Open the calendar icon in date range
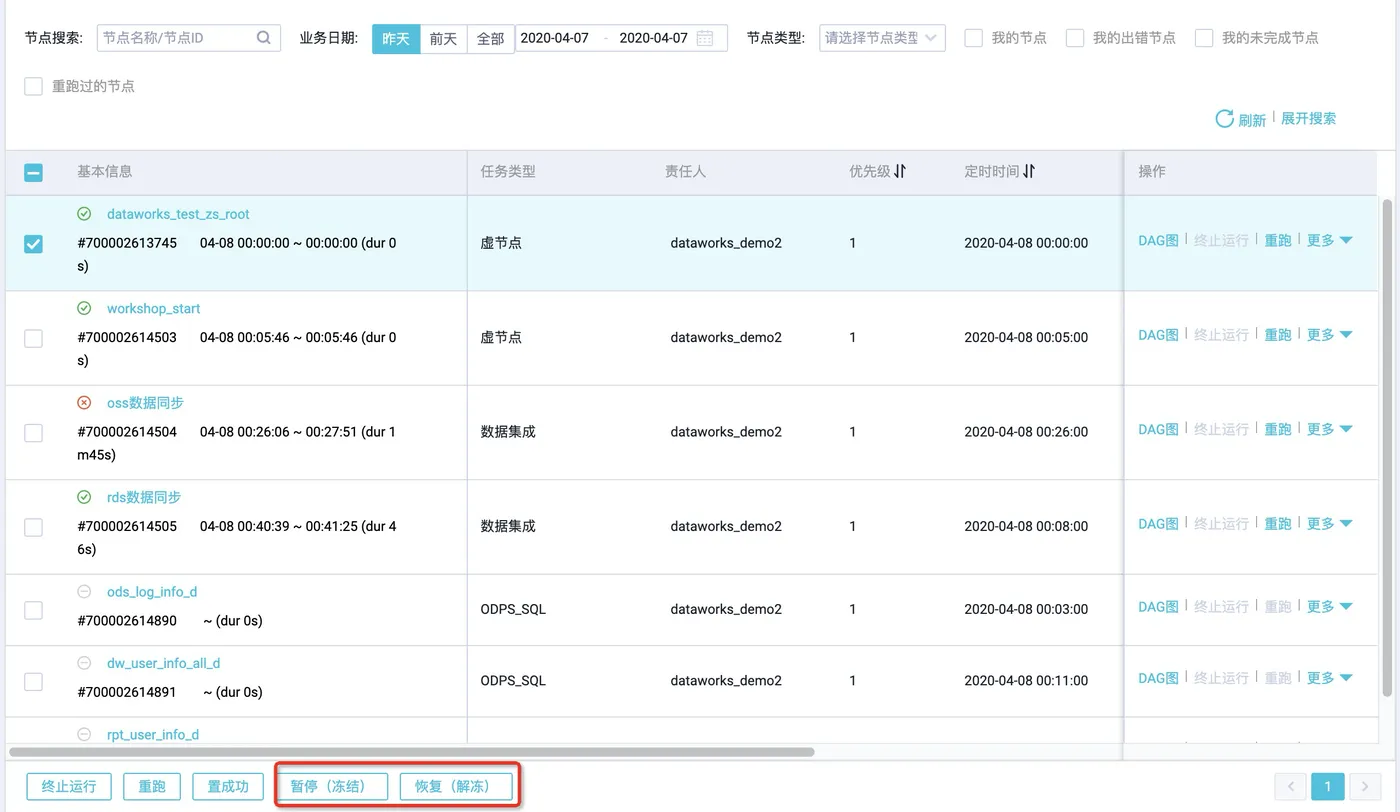Image resolution: width=1400 pixels, height=812 pixels. coord(705,38)
